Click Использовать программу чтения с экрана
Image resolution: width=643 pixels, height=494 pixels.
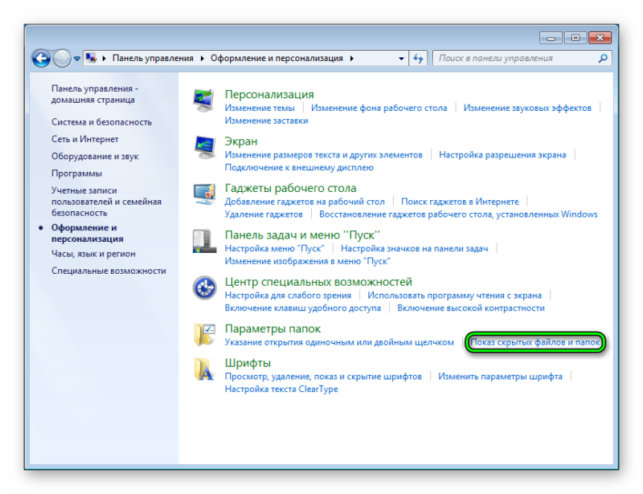[454, 295]
